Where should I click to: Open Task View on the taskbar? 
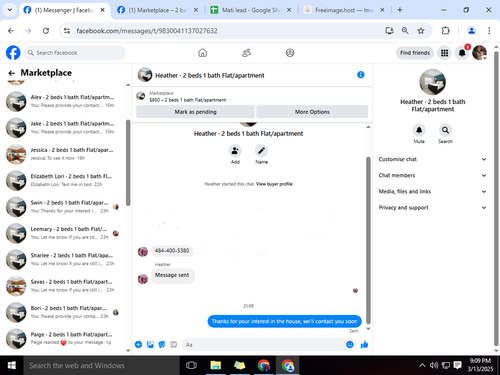191,365
